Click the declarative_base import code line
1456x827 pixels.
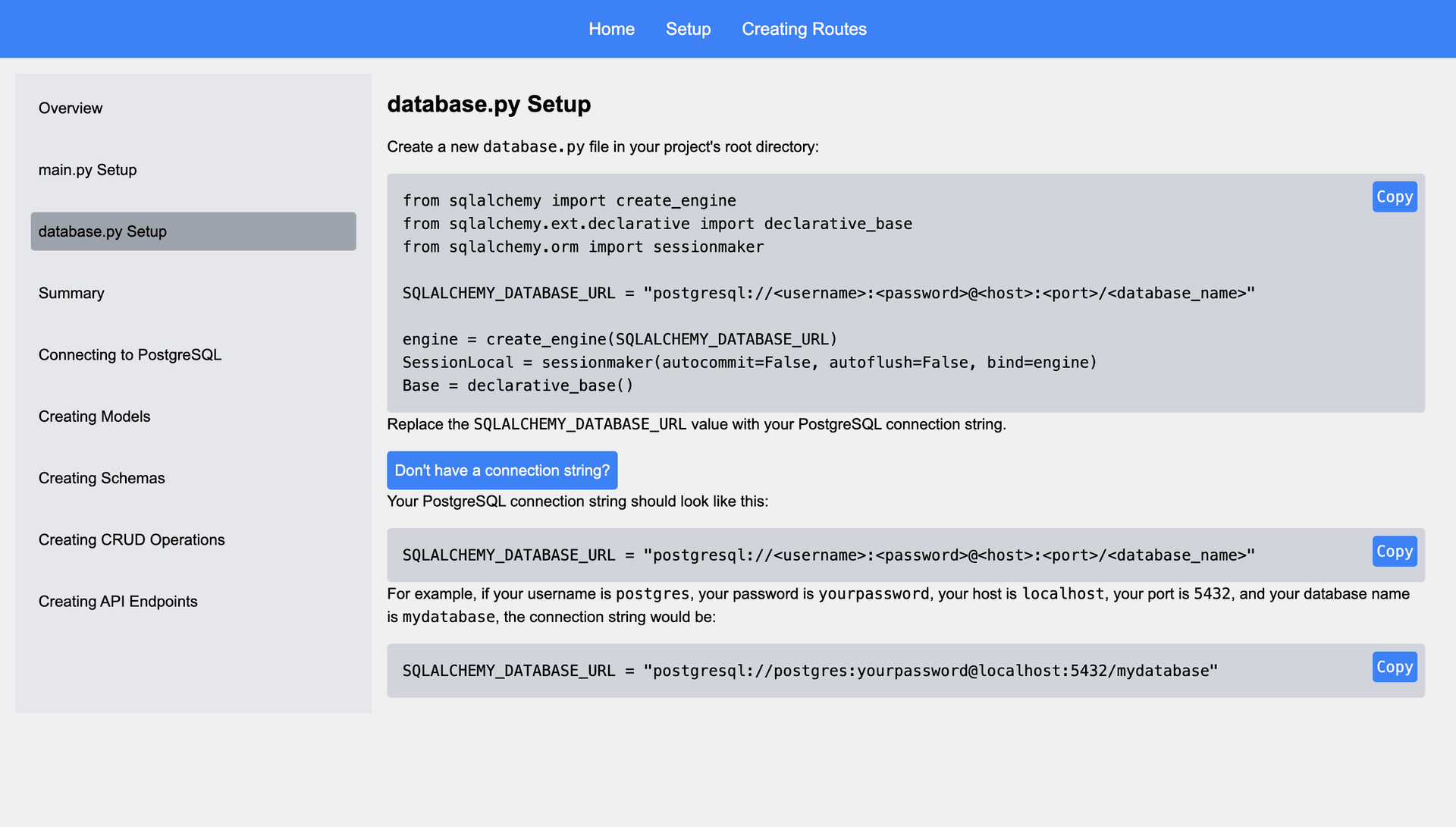point(657,224)
